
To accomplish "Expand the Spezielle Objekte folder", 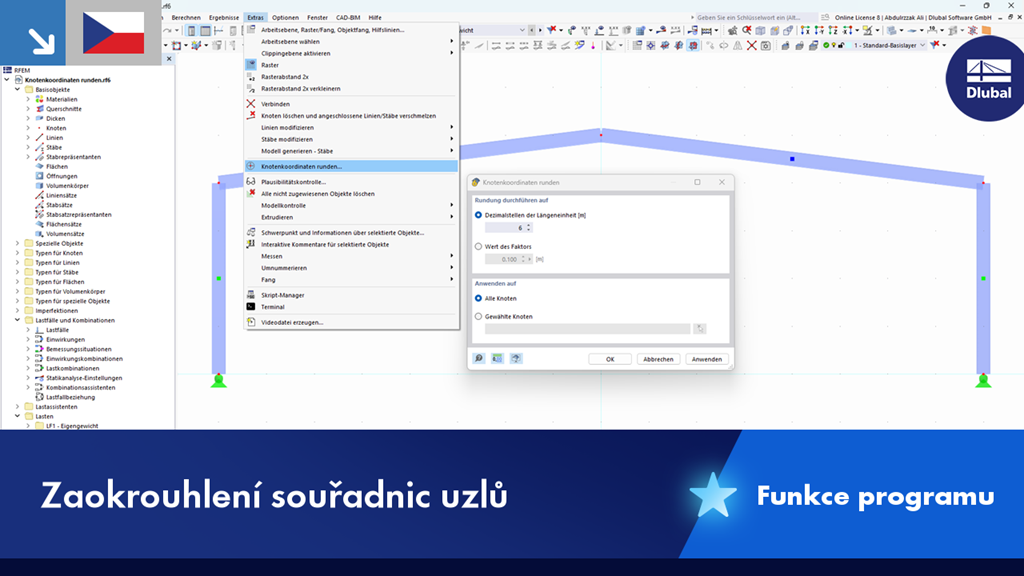I will (18, 243).
